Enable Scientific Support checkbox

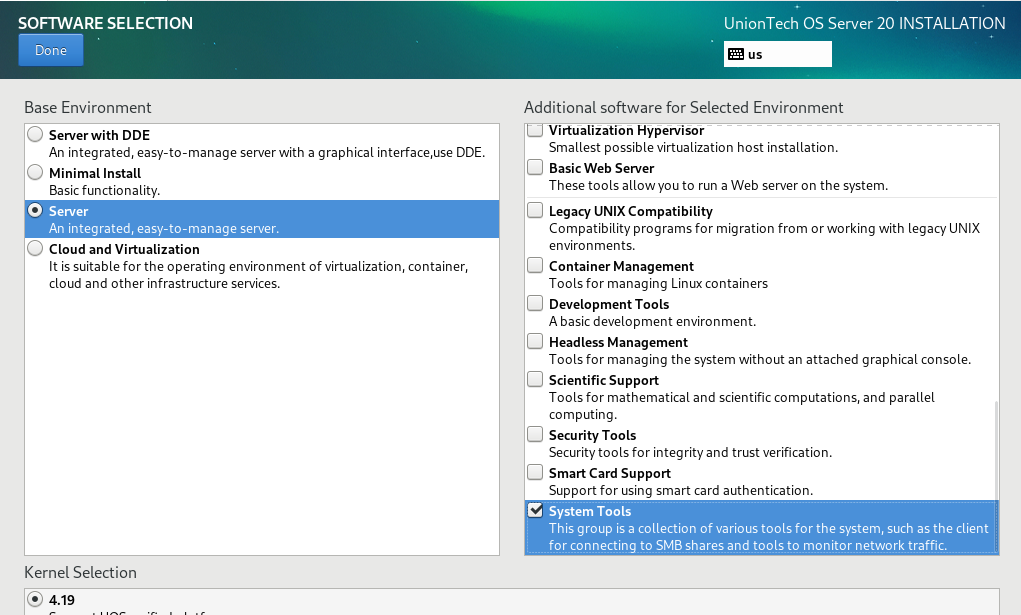click(x=535, y=379)
